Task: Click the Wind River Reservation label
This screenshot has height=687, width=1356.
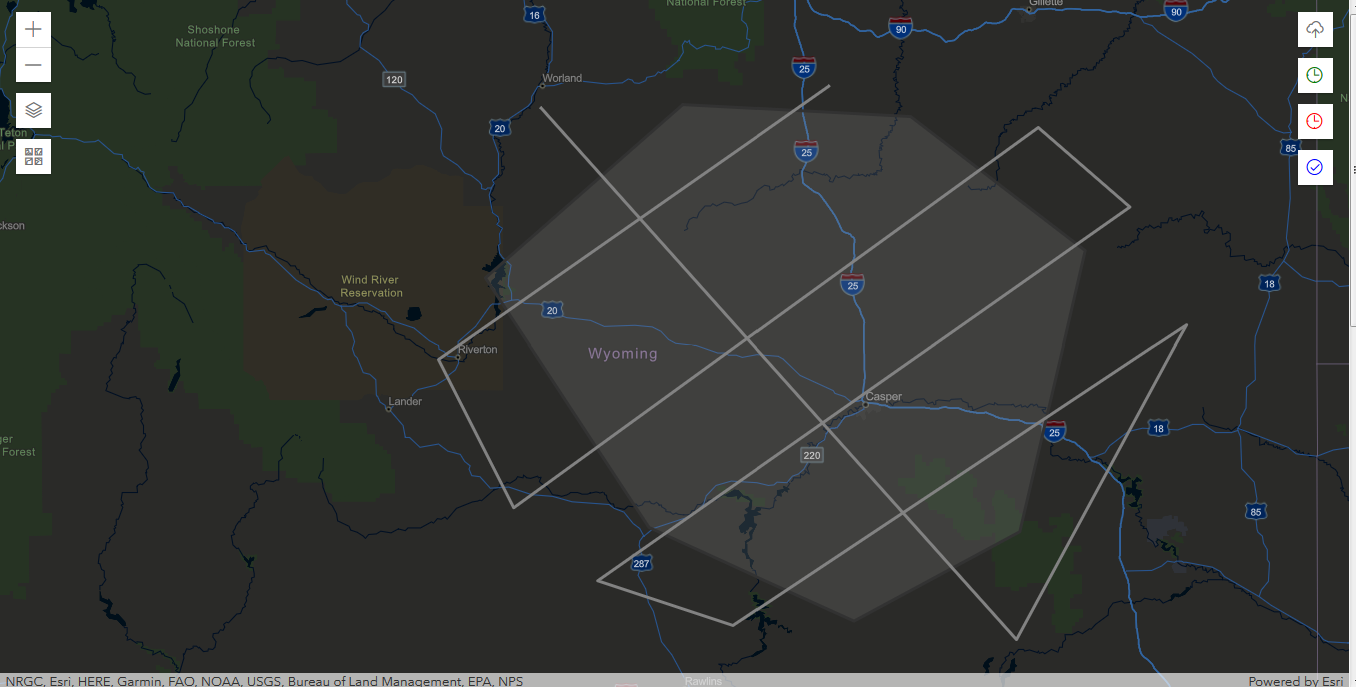Action: point(371,286)
